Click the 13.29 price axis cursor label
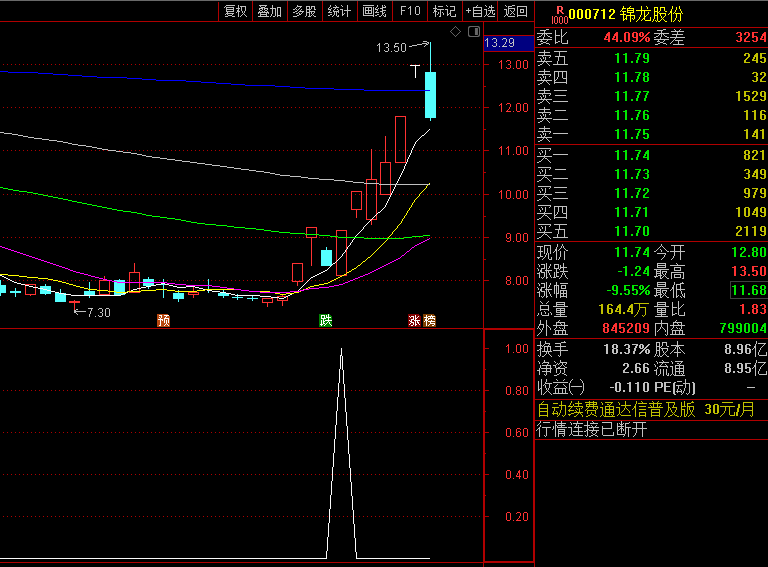The image size is (768, 567). coord(508,43)
